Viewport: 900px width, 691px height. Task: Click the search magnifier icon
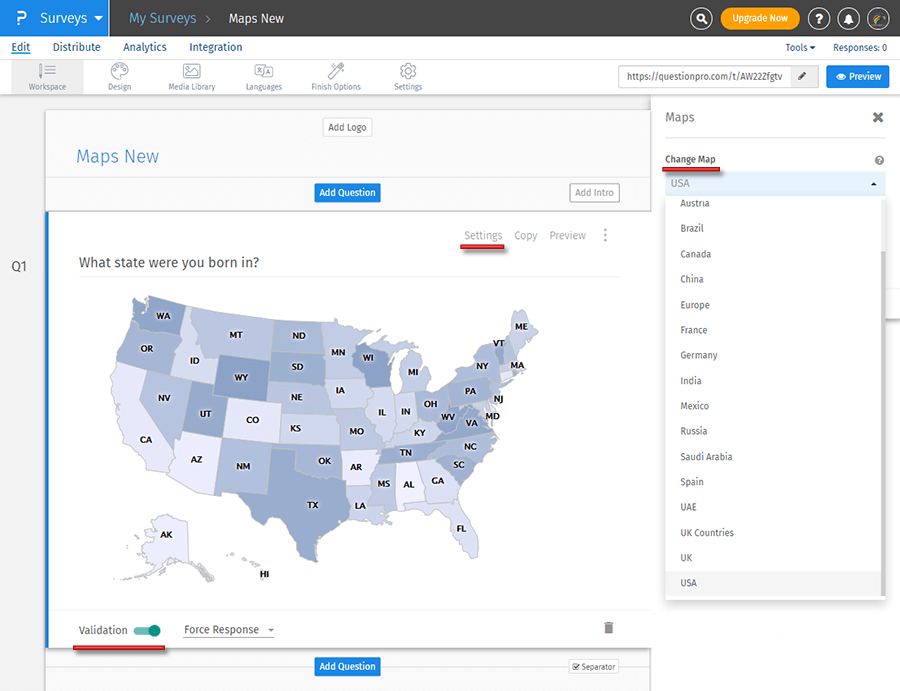pyautogui.click(x=702, y=18)
